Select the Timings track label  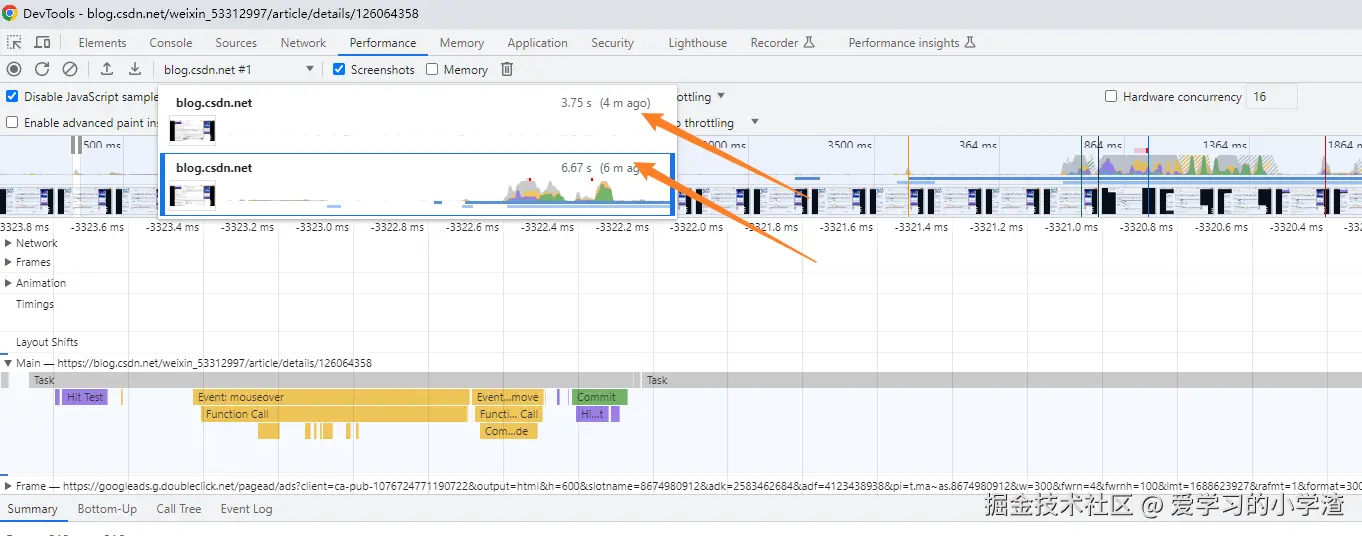pos(35,304)
